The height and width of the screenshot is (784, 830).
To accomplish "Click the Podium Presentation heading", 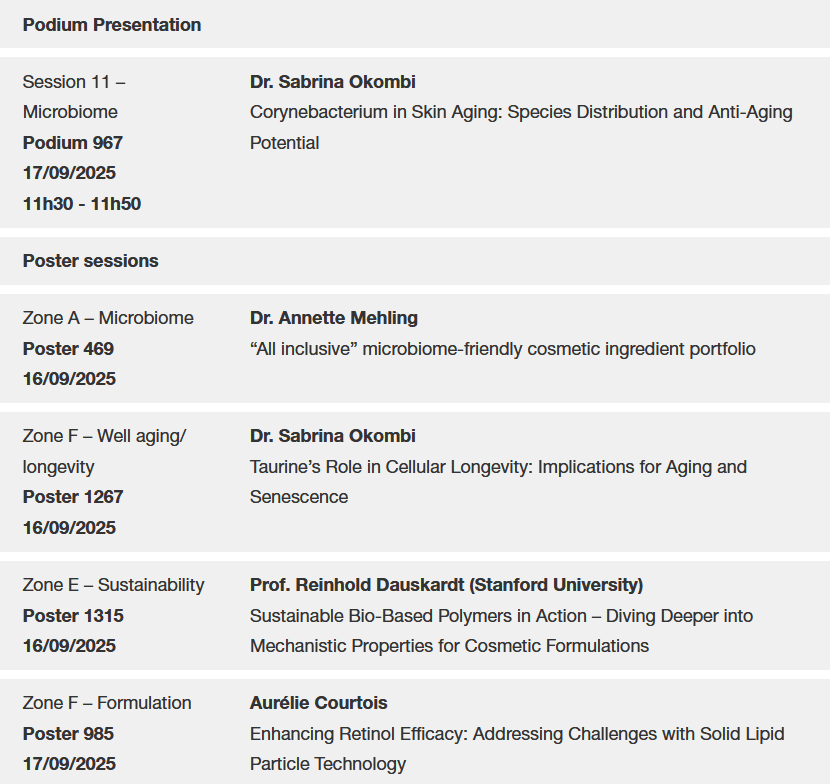I will point(112,25).
